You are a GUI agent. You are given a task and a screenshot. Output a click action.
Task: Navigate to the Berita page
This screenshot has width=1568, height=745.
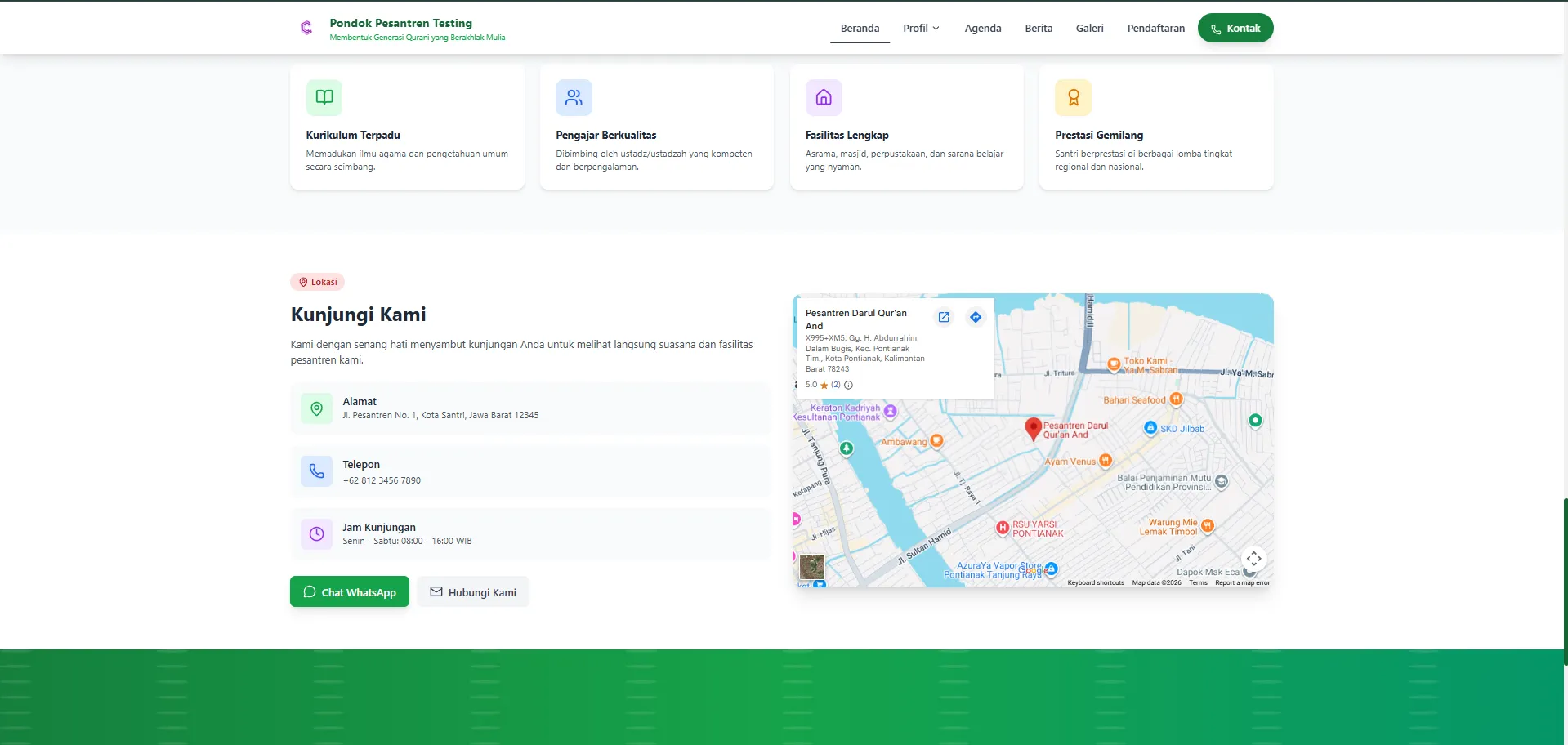pos(1039,29)
